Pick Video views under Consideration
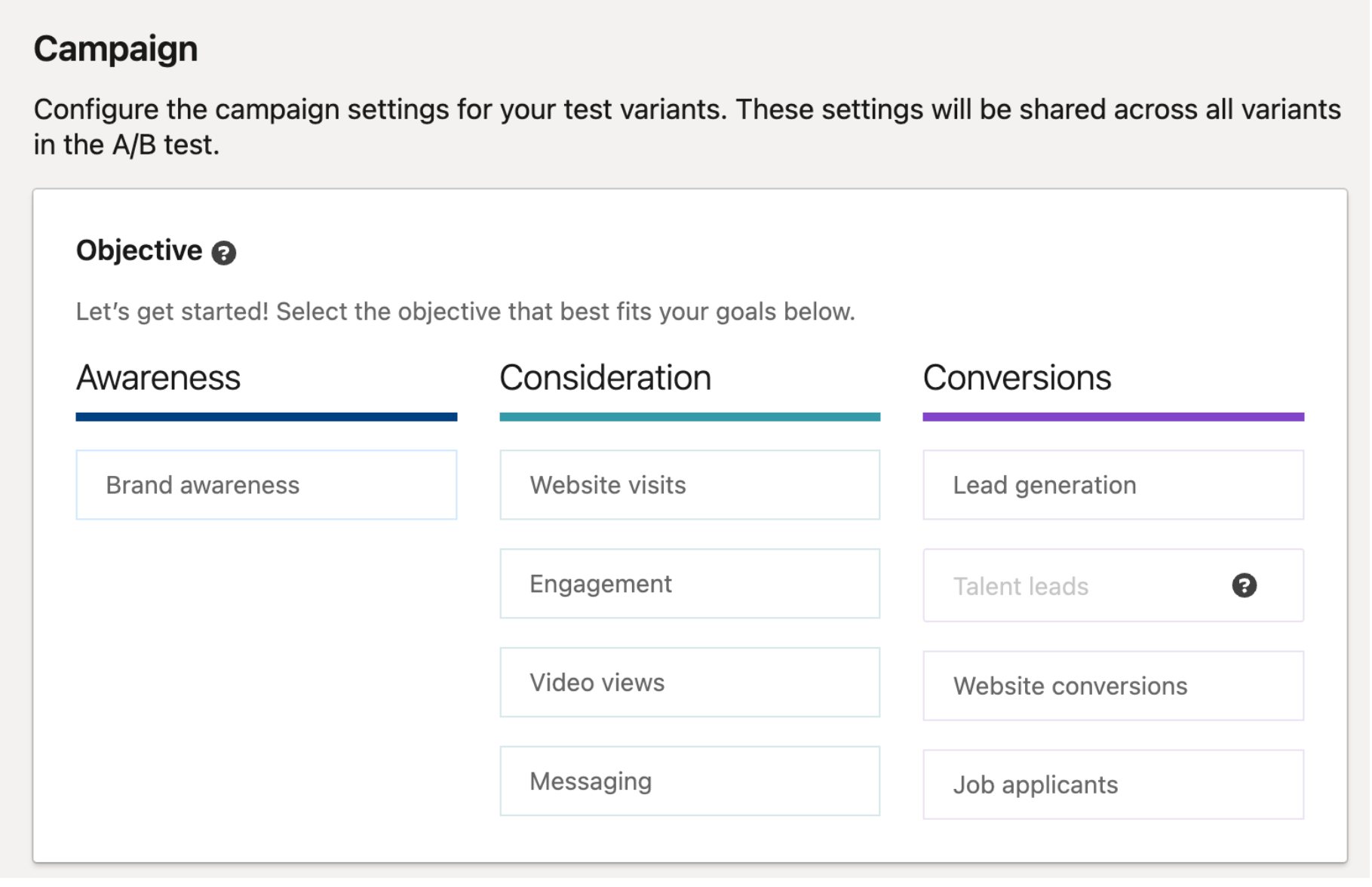Image resolution: width=1372 pixels, height=887 pixels. (x=689, y=683)
